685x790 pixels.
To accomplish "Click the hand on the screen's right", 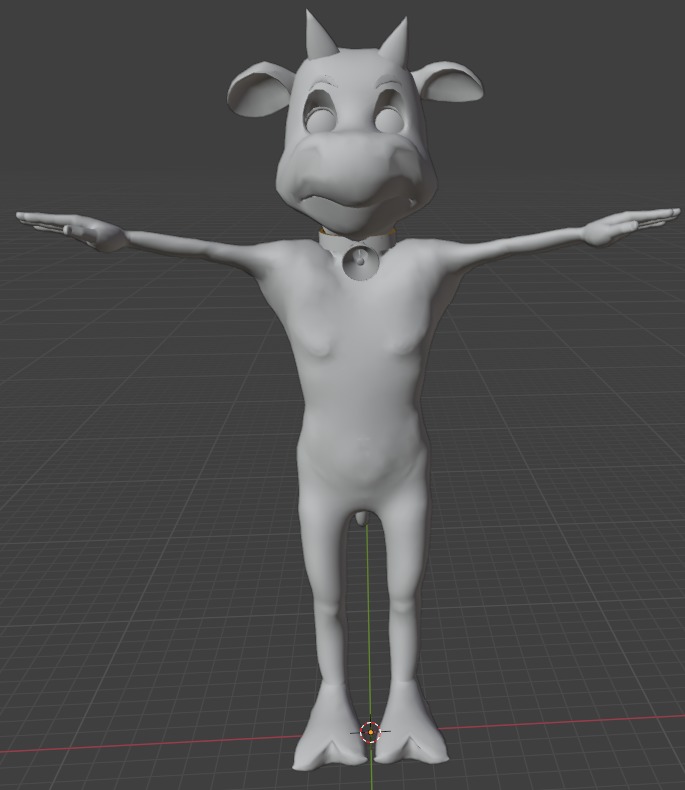I will click(x=631, y=226).
